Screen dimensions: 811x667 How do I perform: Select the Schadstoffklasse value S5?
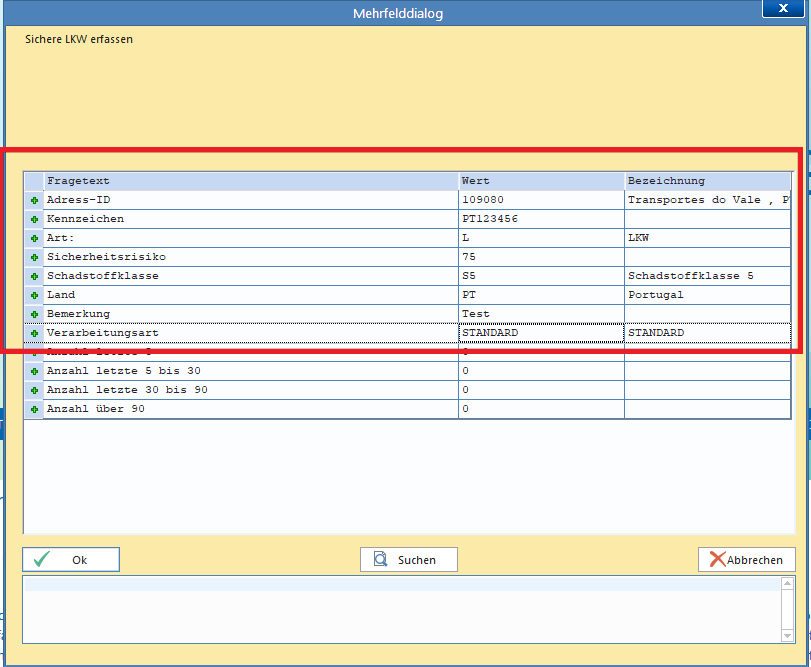(x=542, y=276)
